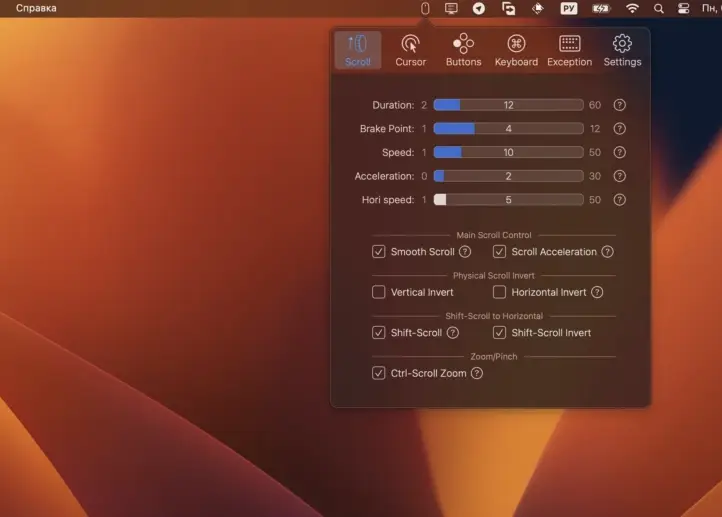Enable the Vertical Invert checkbox
The width and height of the screenshot is (722, 517).
pos(378,292)
